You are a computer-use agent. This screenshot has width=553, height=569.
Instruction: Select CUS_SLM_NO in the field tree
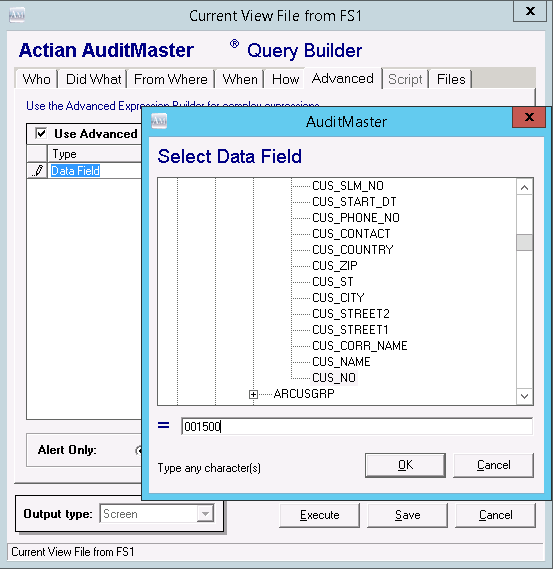348,186
